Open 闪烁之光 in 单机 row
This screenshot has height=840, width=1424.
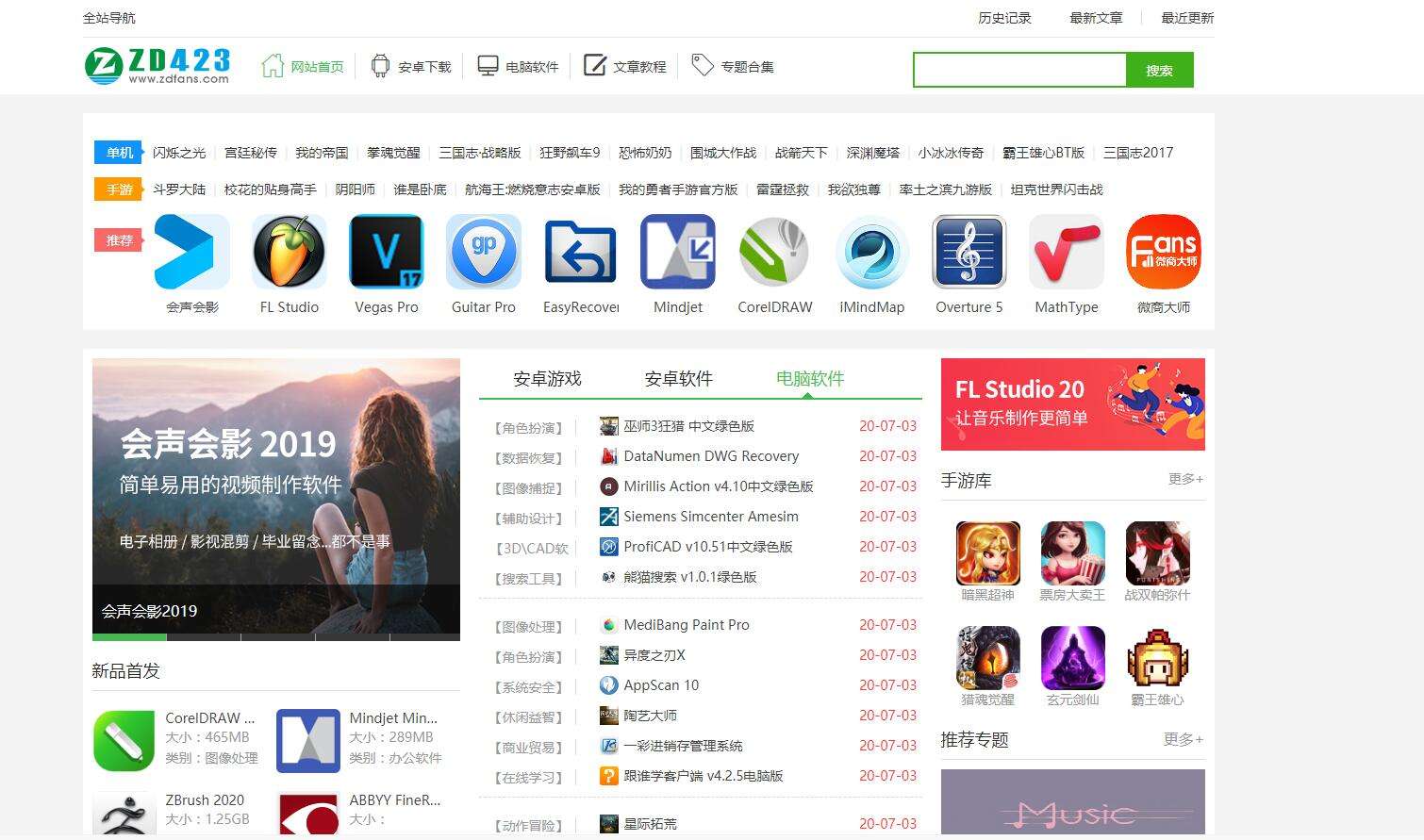pyautogui.click(x=179, y=153)
